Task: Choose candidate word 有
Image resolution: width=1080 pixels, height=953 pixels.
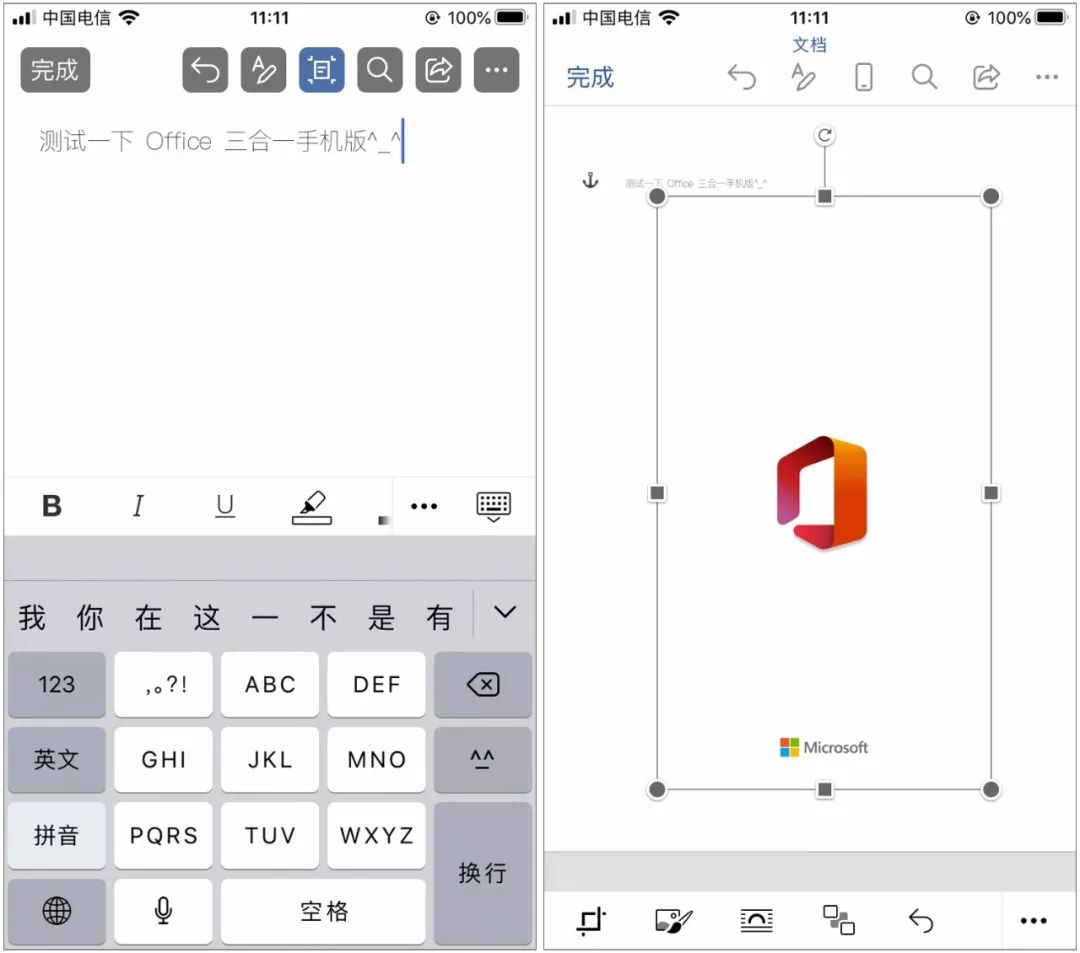Action: pyautogui.click(x=439, y=618)
